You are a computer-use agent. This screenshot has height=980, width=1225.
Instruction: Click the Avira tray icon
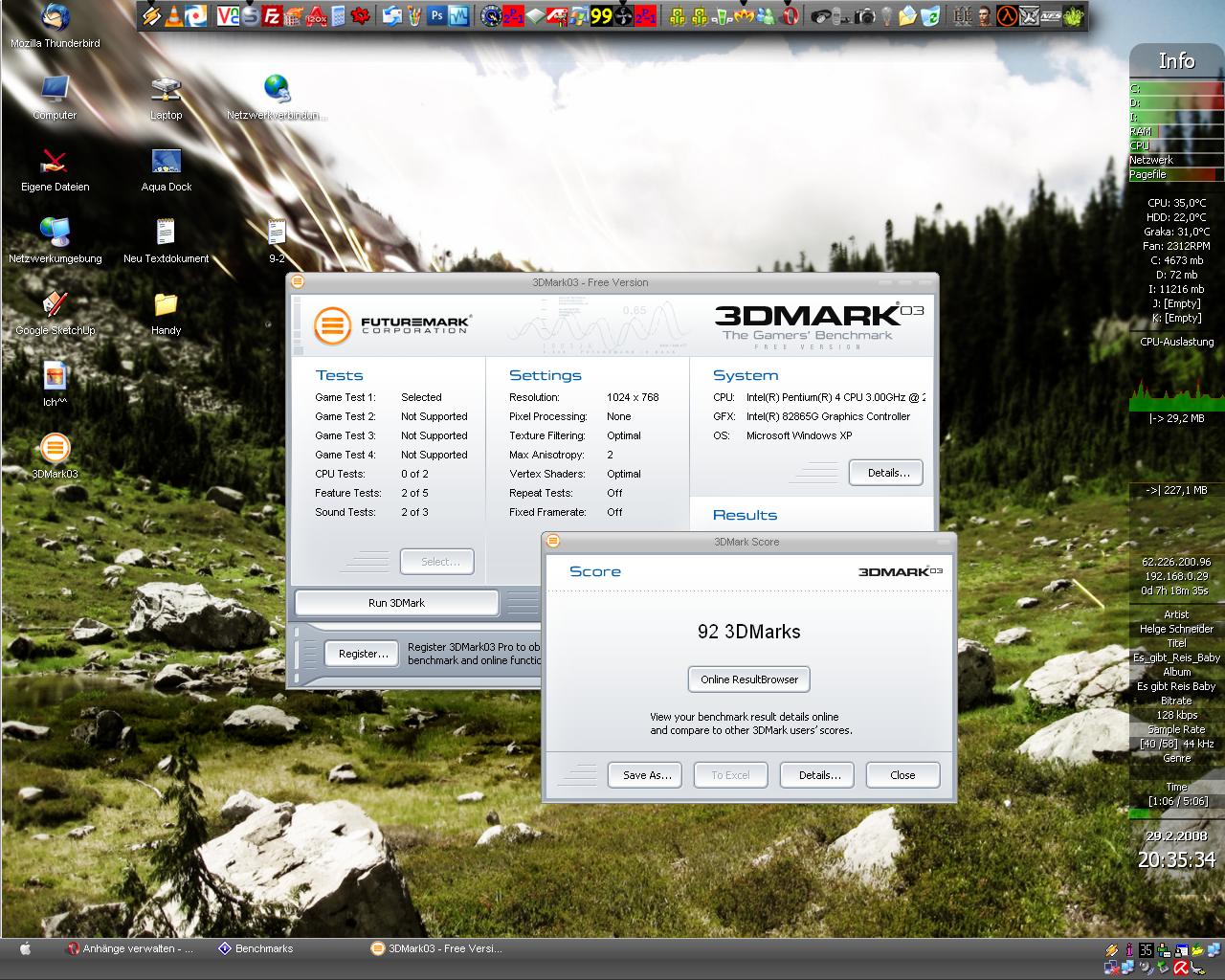(1182, 967)
